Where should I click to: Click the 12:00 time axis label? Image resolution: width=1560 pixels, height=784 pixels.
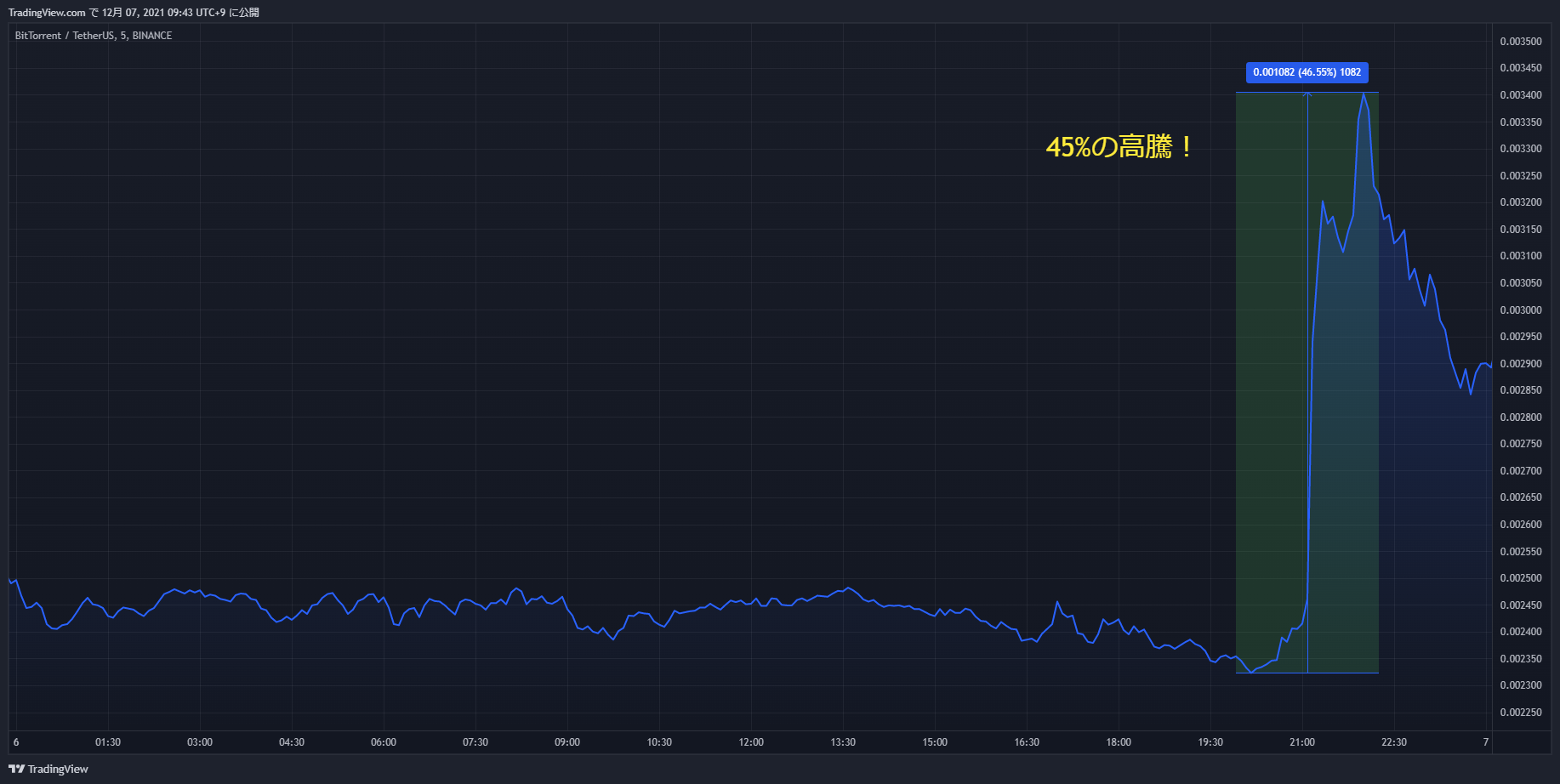pos(751,742)
